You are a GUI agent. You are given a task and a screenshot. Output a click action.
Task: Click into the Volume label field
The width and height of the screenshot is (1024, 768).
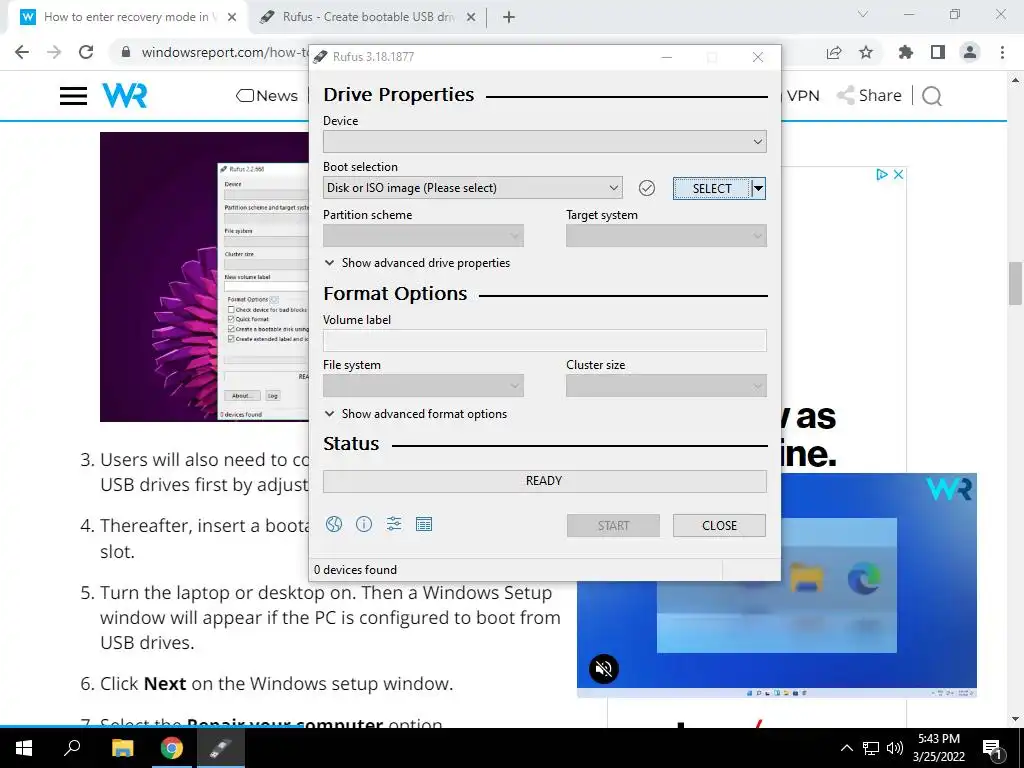(545, 340)
